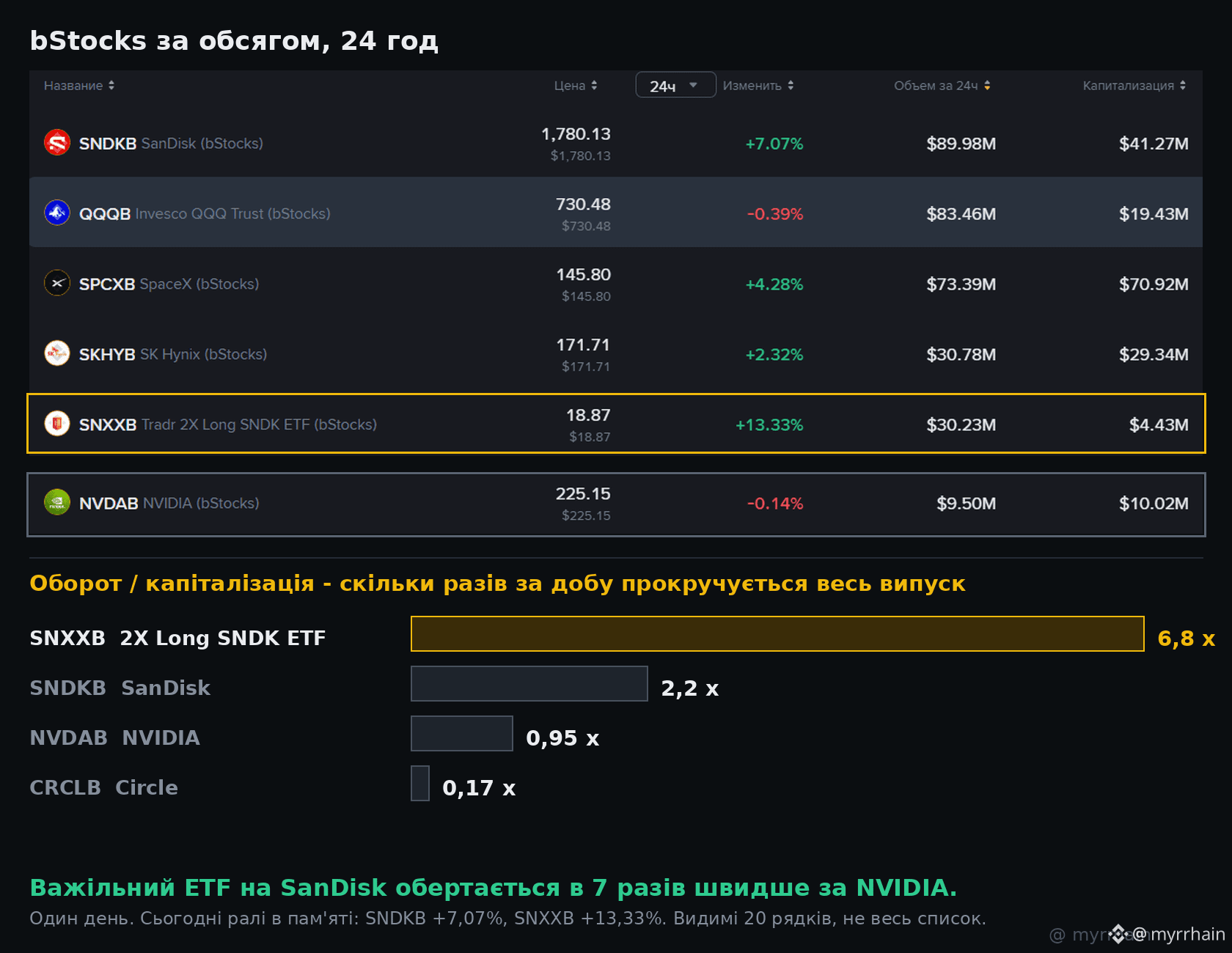This screenshot has width=1232, height=953.
Task: Open the SNDKB SanDisk (bStocks) row link
Action: point(171,143)
